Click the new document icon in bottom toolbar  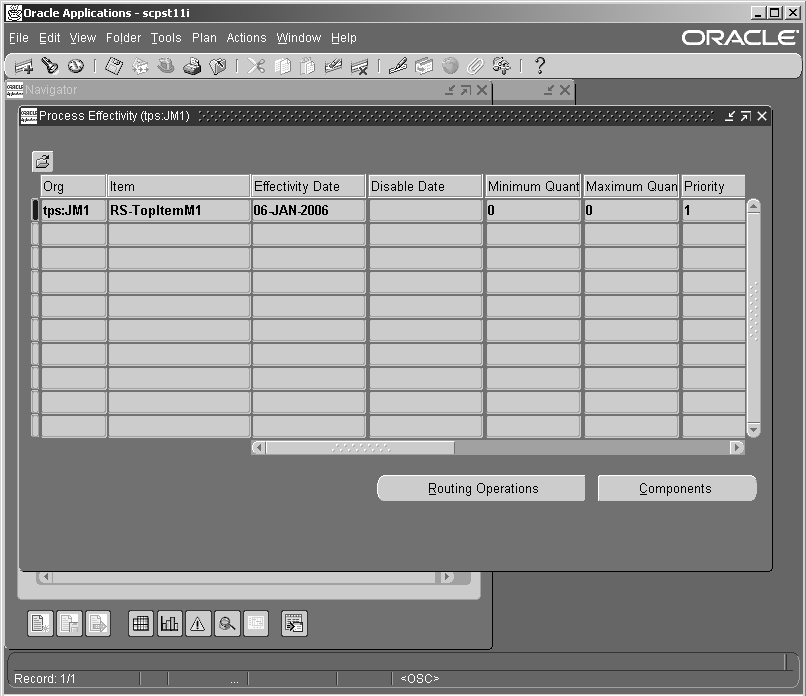click(40, 624)
